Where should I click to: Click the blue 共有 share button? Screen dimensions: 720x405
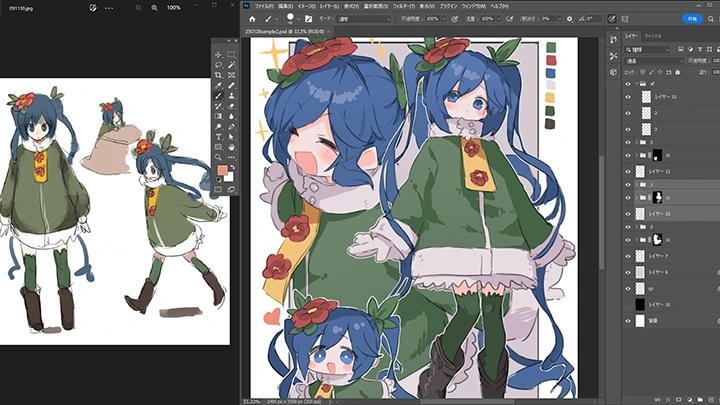692,19
